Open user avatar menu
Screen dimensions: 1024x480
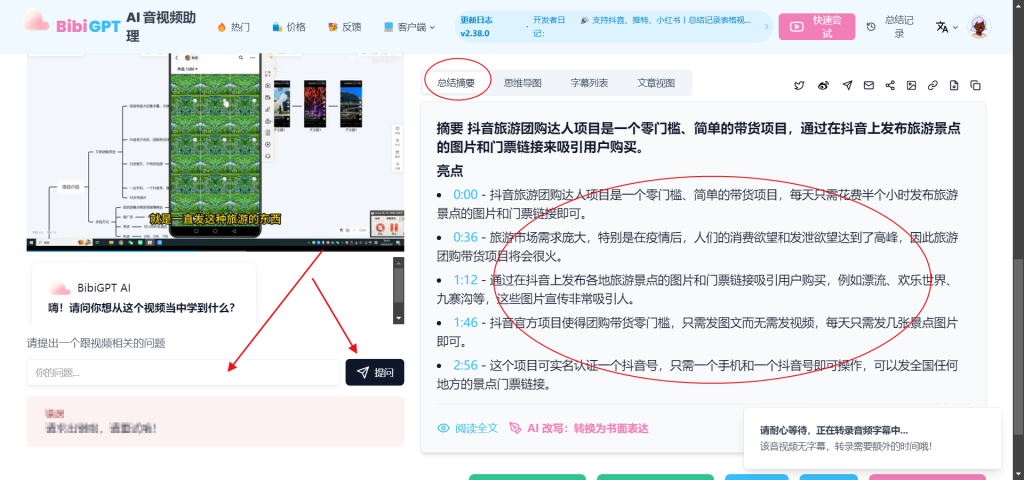pos(979,27)
